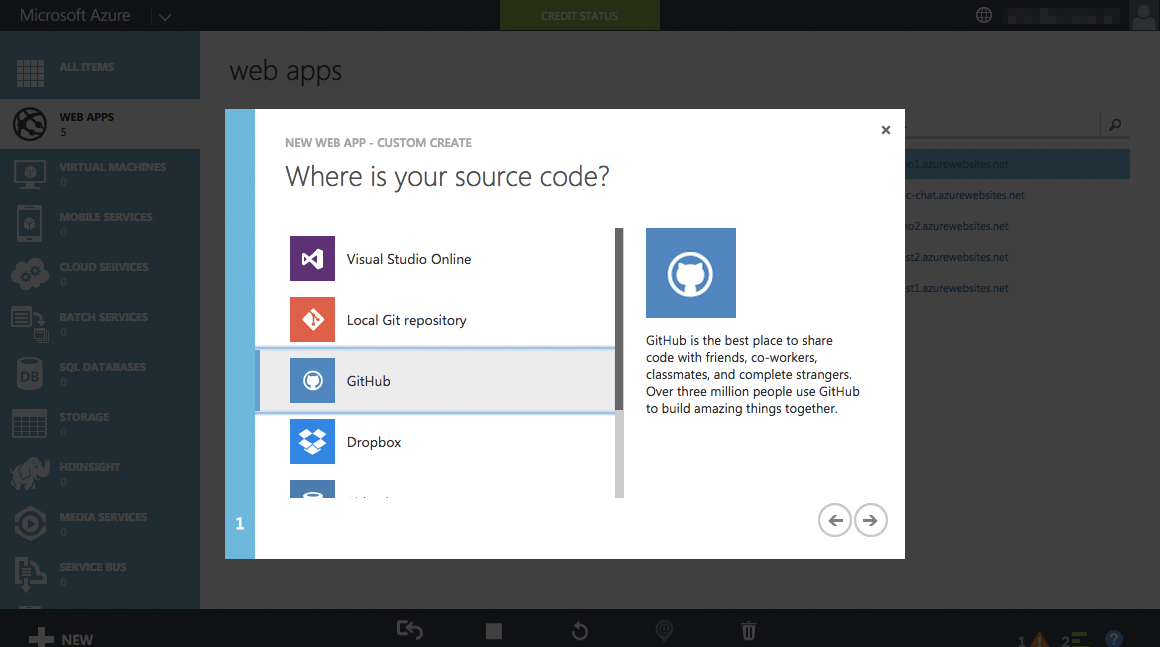Click the Manage Domains command icon
The height and width of the screenshot is (647, 1160).
(x=664, y=631)
